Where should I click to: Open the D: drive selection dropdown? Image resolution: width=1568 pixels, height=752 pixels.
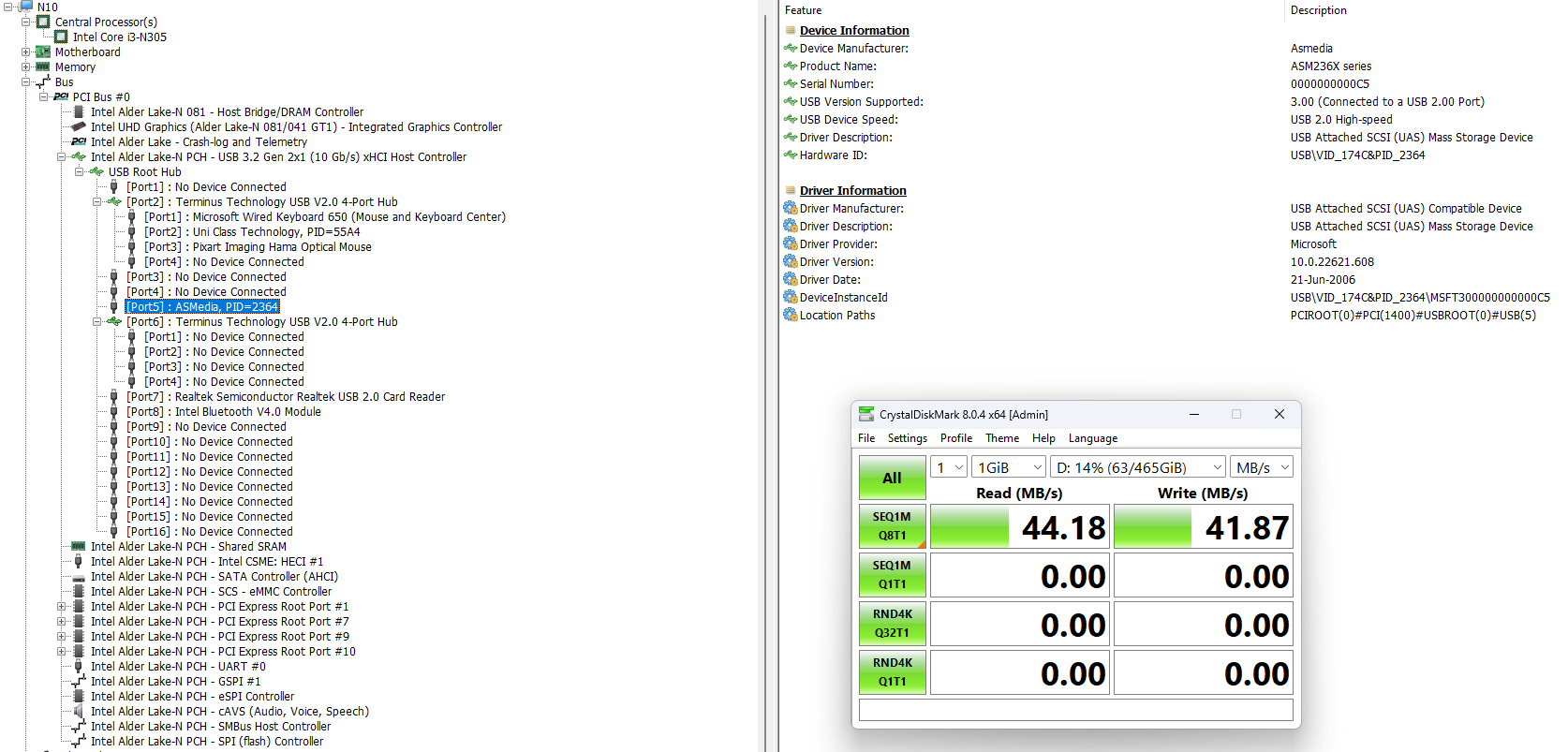coord(1138,467)
